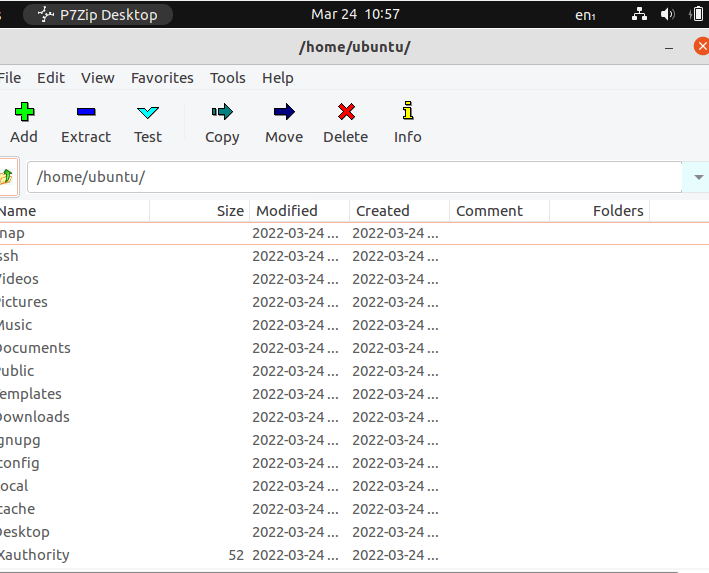
Task: Click the green plus Add icon
Action: pos(24,112)
